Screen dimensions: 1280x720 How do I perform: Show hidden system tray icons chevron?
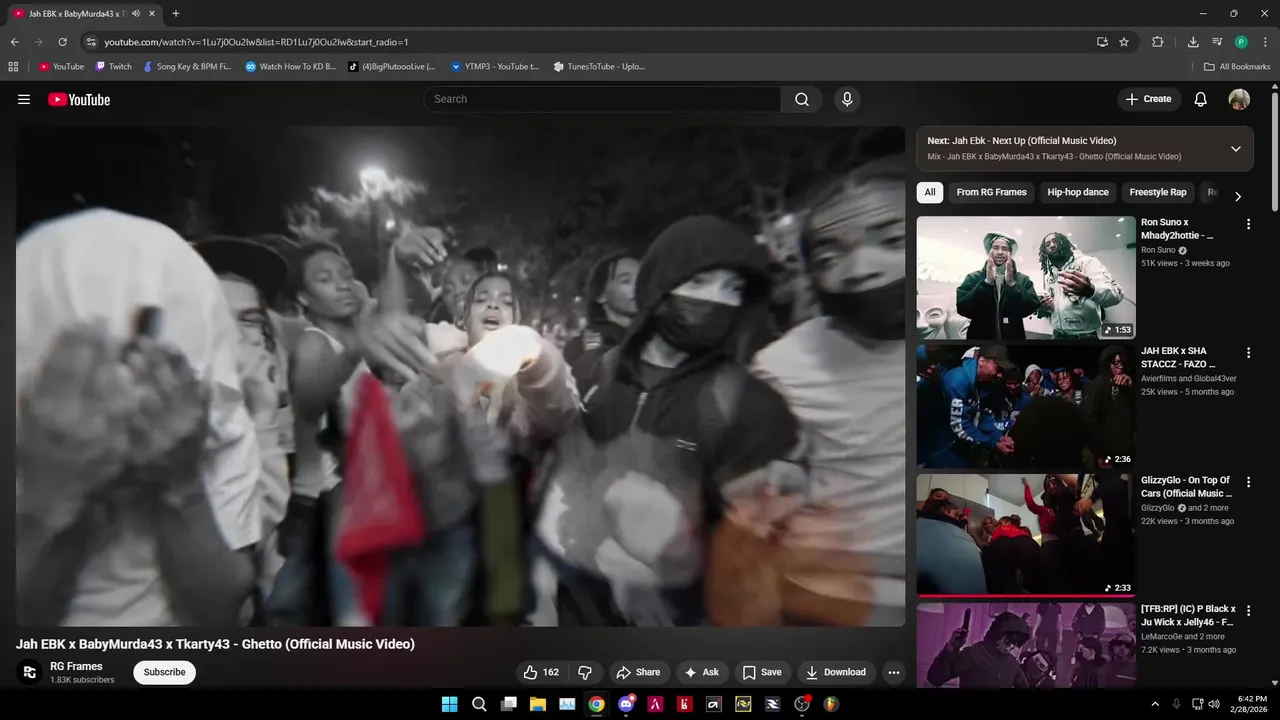coord(1155,704)
